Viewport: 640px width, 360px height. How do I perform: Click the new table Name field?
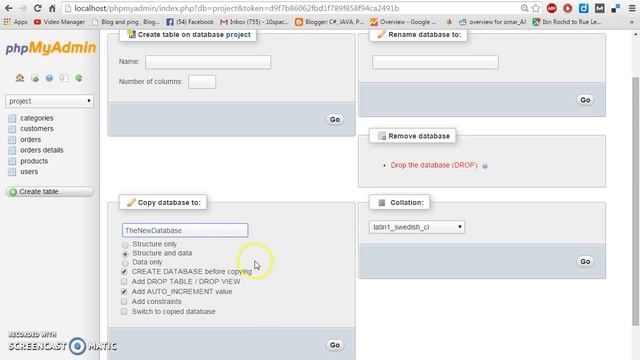(x=208, y=62)
